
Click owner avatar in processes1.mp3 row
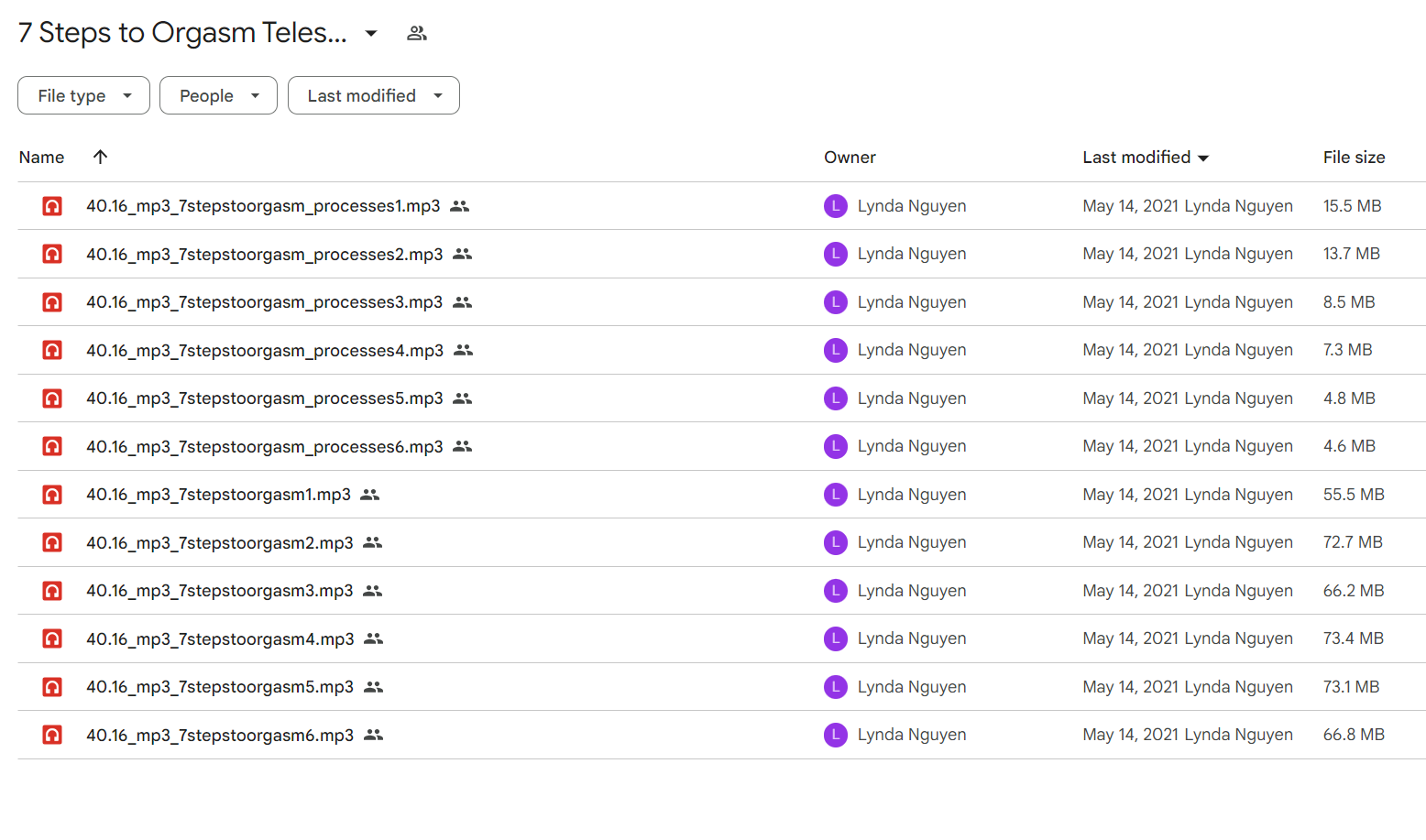836,206
